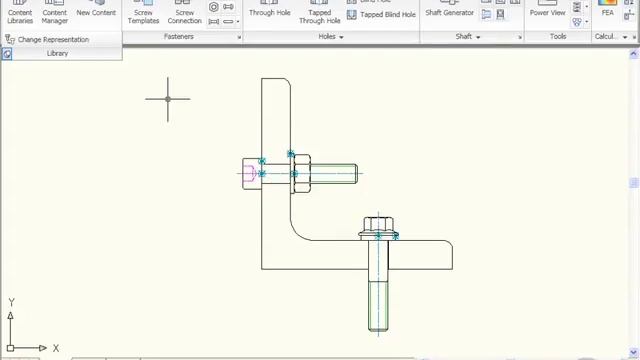The image size is (640, 360).
Task: Open the FEA calculation tool
Action: click(607, 9)
